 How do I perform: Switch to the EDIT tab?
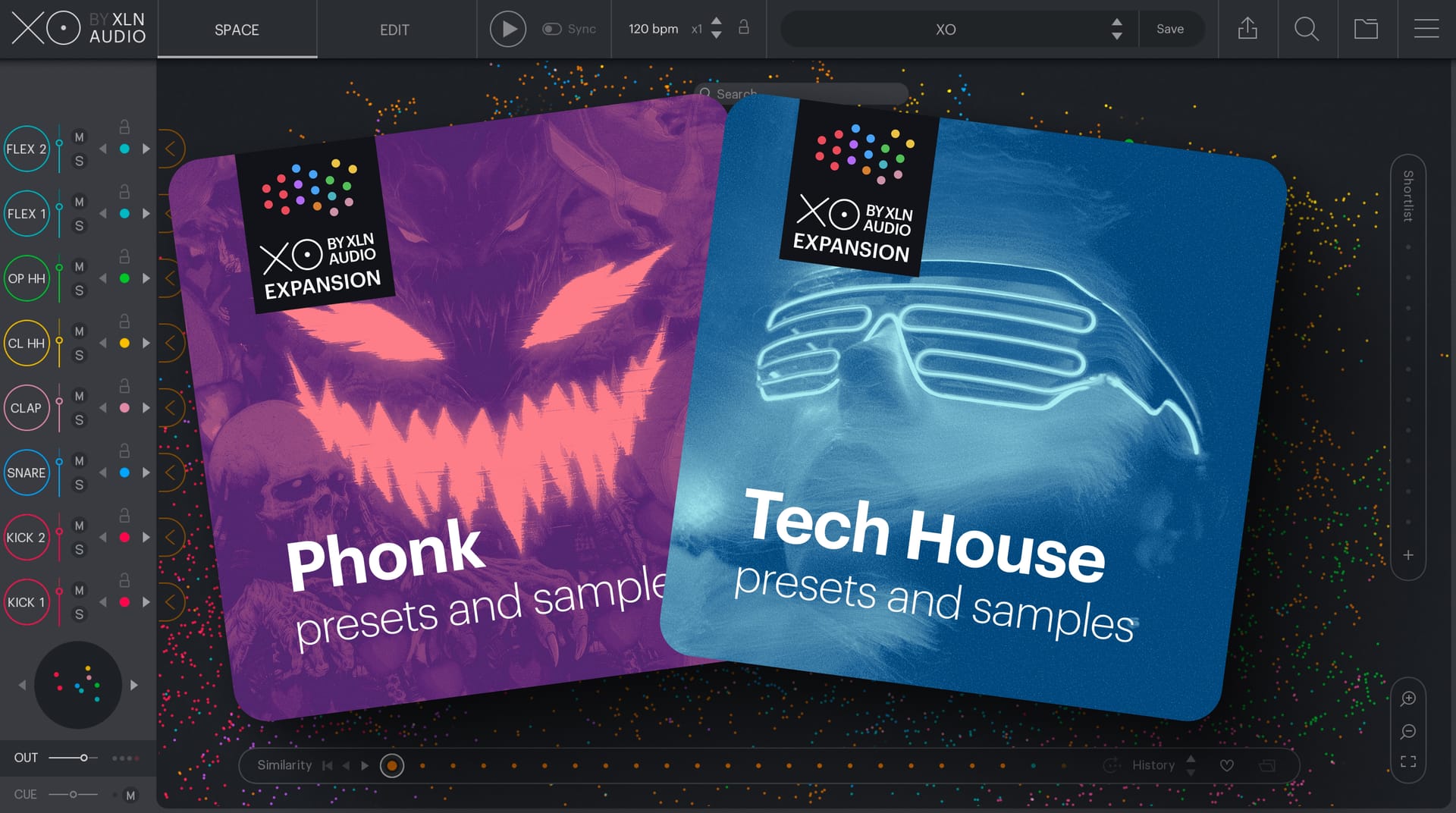click(394, 30)
